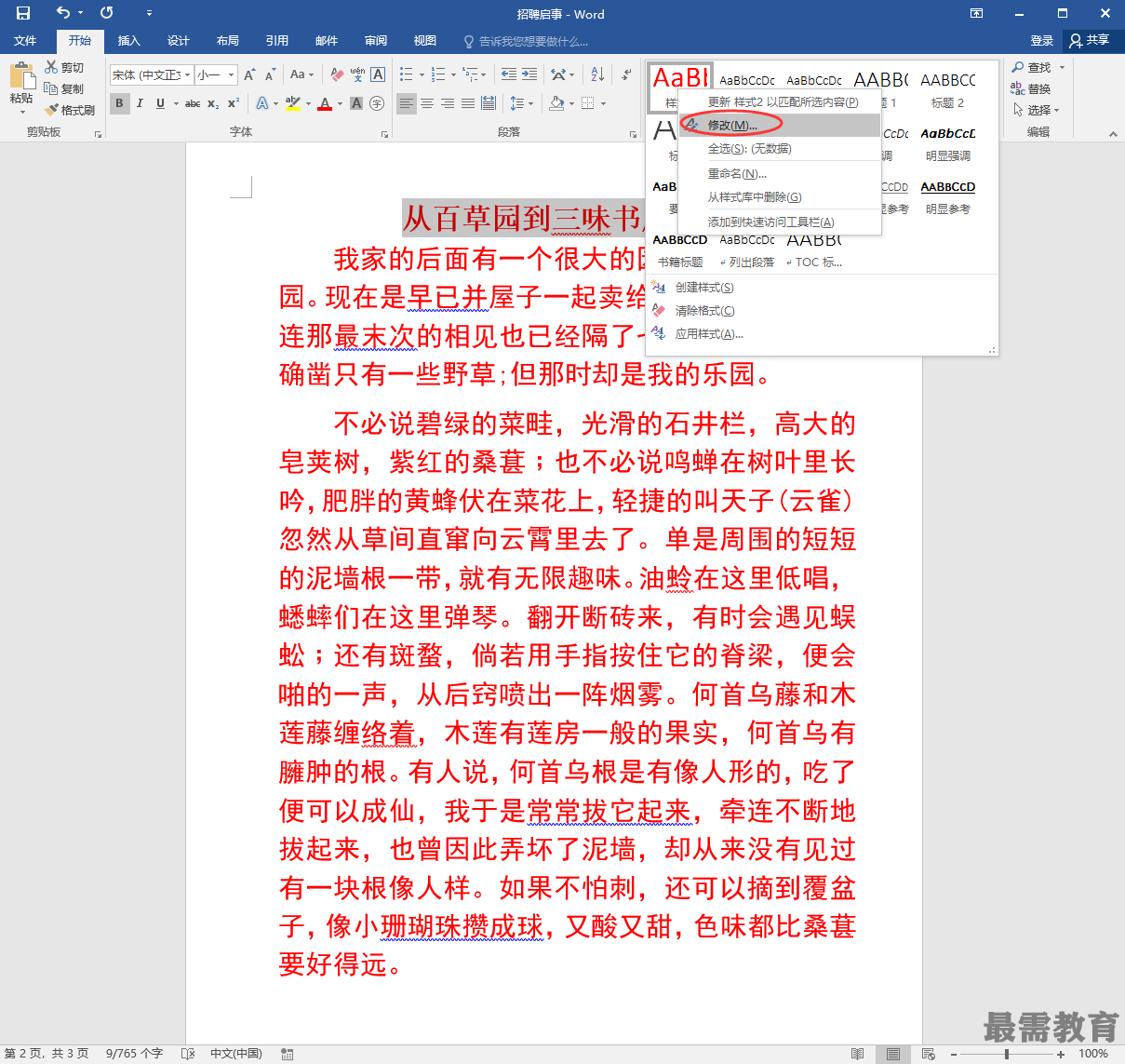Sort the text with the A-Z icon

pyautogui.click(x=597, y=74)
